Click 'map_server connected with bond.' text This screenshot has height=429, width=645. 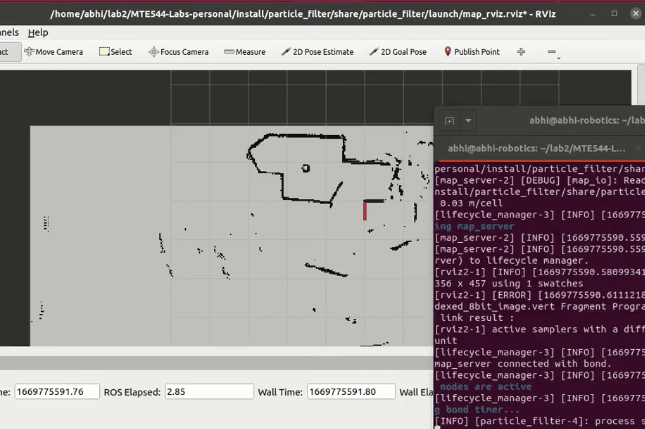coord(523,364)
